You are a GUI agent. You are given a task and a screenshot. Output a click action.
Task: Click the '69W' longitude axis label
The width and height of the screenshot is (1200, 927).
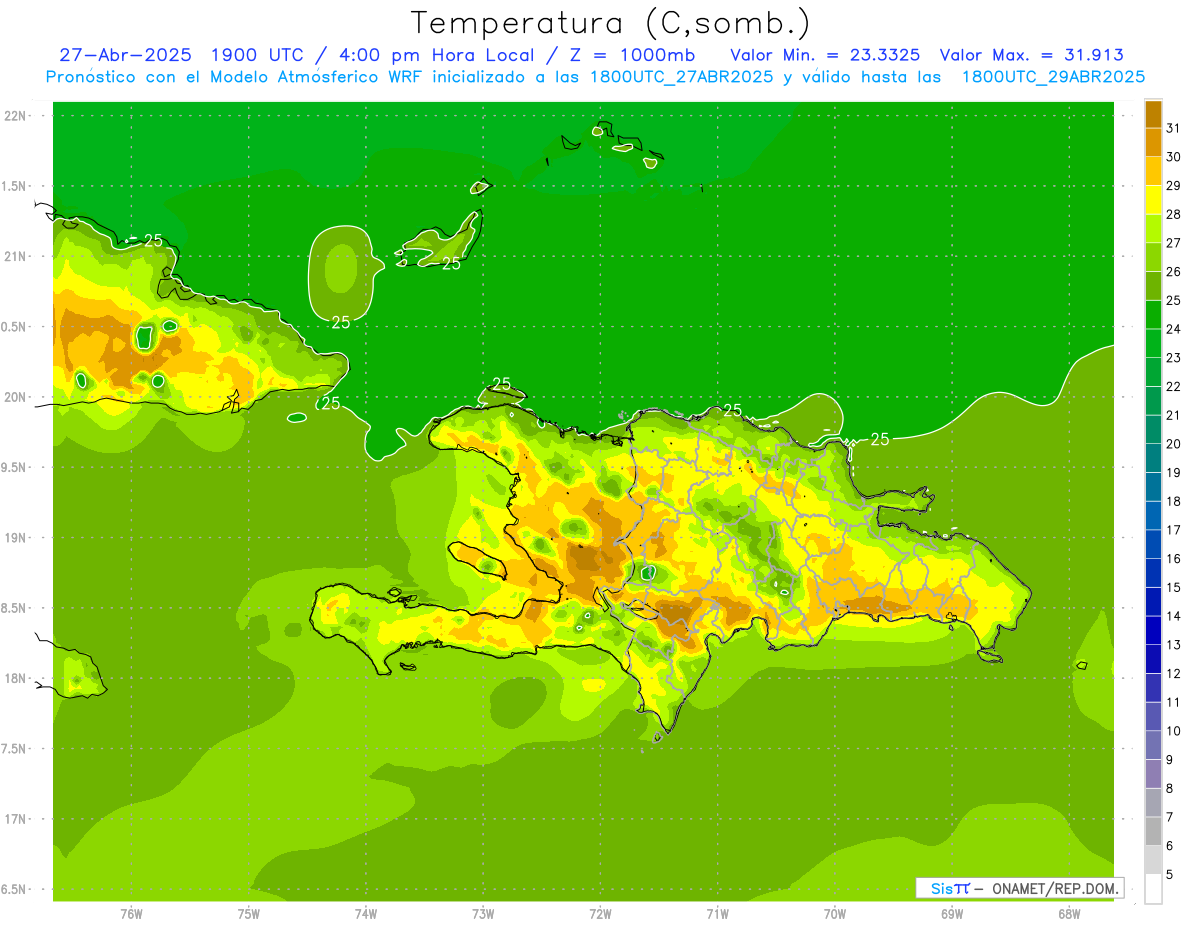952,913
